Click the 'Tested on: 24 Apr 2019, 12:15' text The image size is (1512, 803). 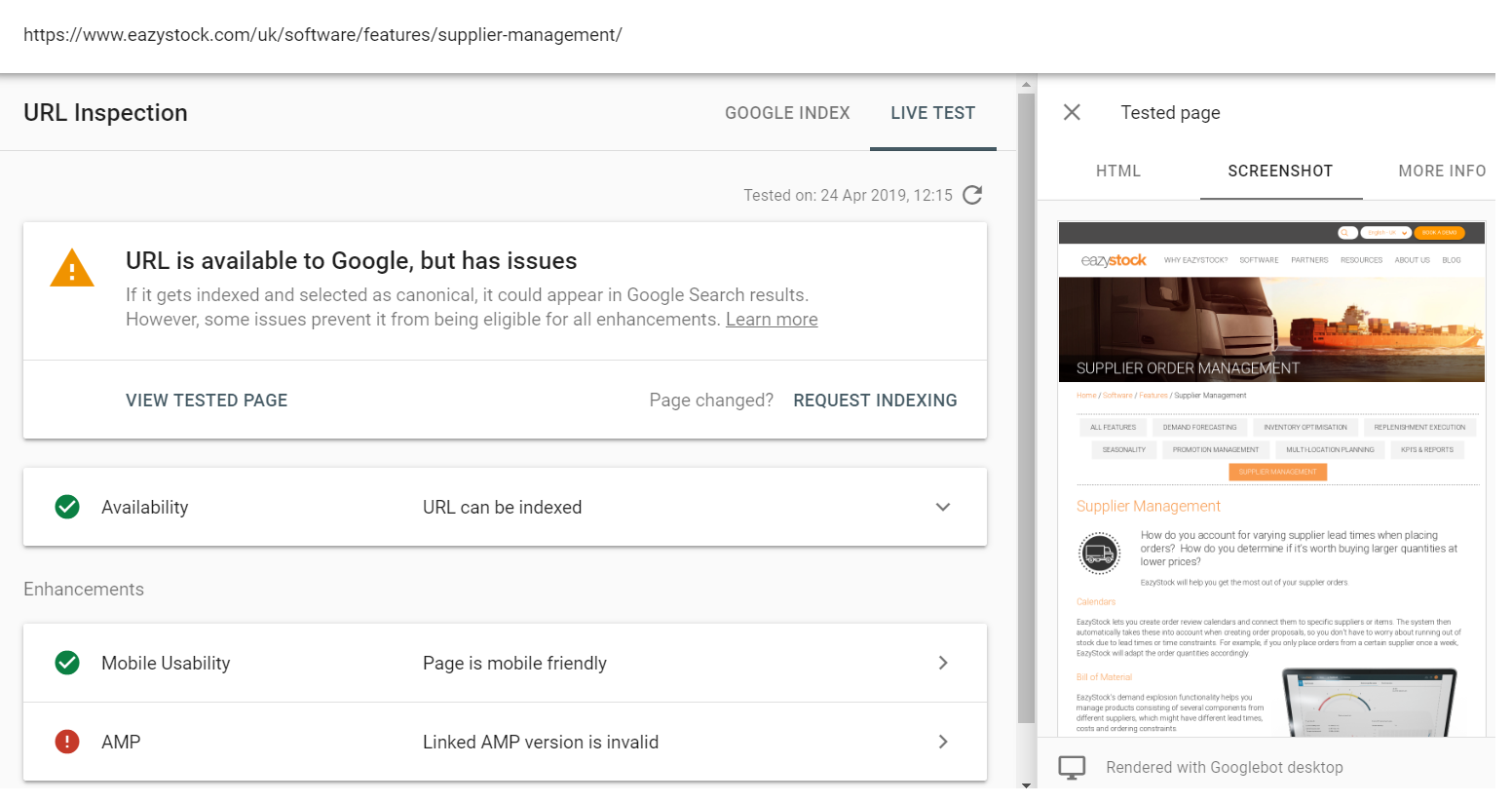coord(848,195)
